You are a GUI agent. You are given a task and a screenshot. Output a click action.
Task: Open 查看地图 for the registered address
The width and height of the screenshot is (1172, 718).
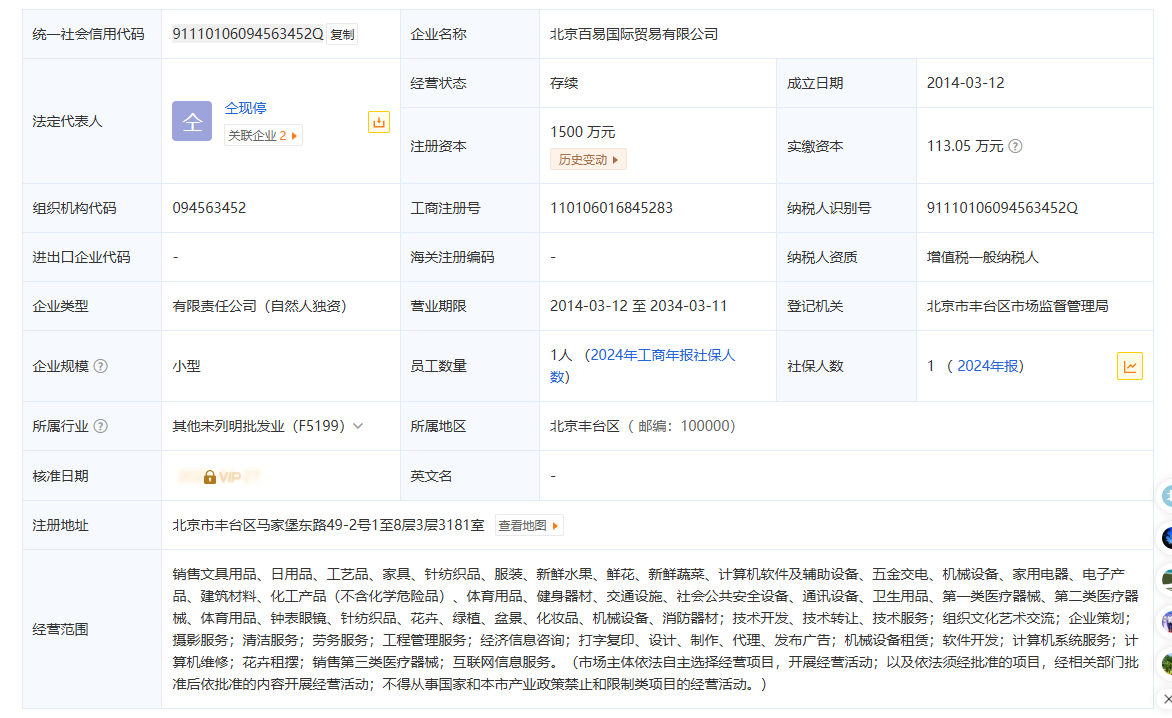[529, 525]
